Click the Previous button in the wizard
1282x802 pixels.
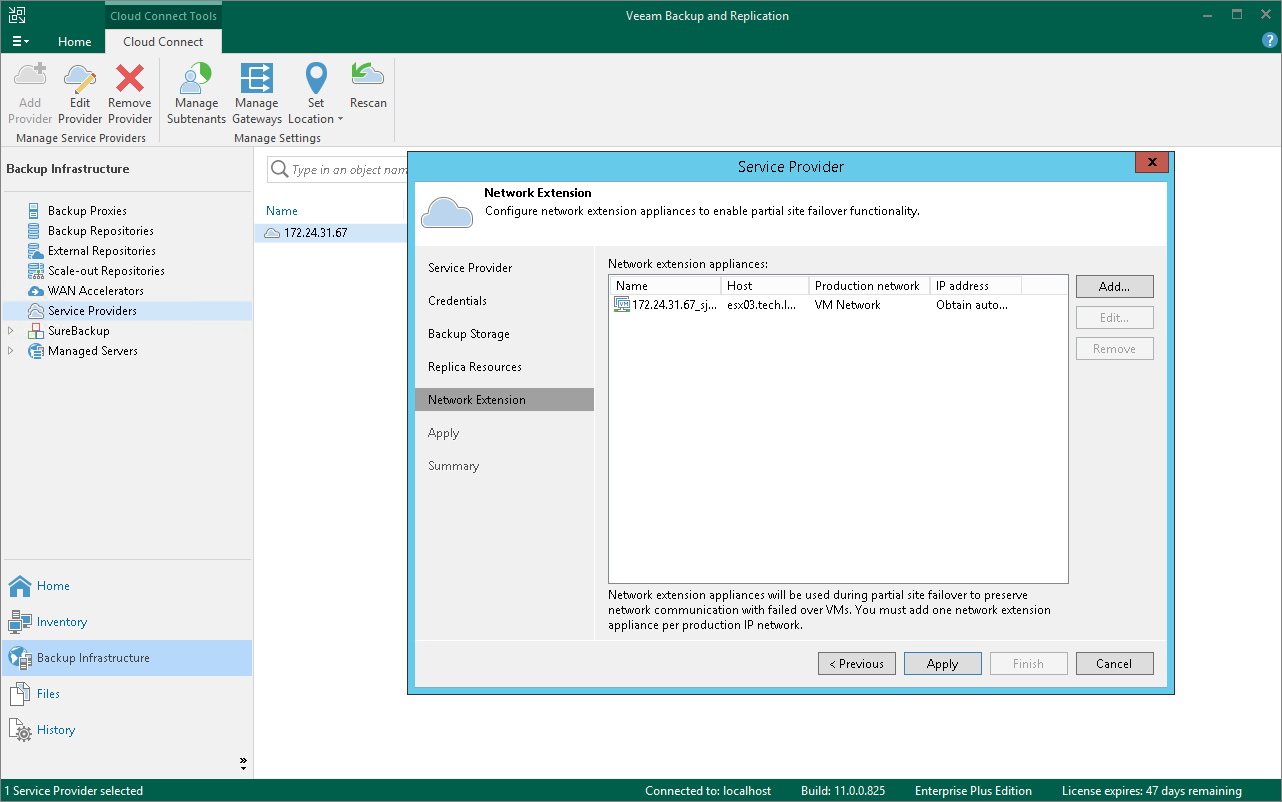(x=857, y=664)
